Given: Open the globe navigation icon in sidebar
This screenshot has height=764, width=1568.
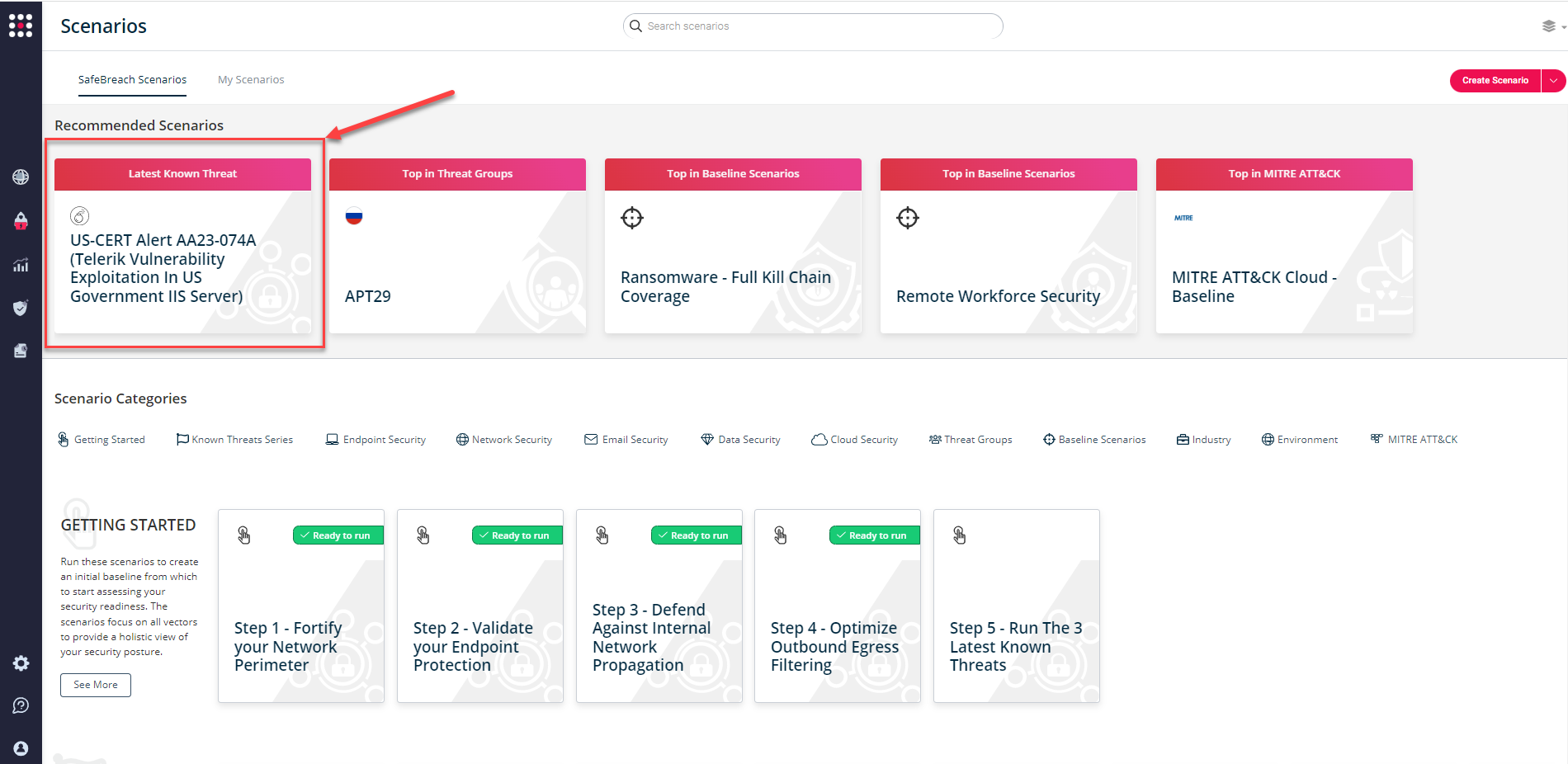Looking at the screenshot, I should (21, 177).
